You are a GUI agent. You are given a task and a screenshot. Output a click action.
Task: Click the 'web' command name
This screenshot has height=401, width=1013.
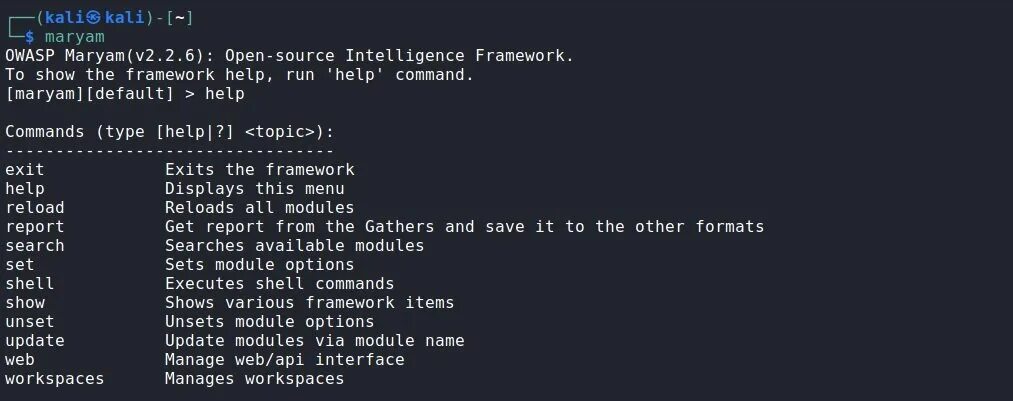tap(20, 360)
